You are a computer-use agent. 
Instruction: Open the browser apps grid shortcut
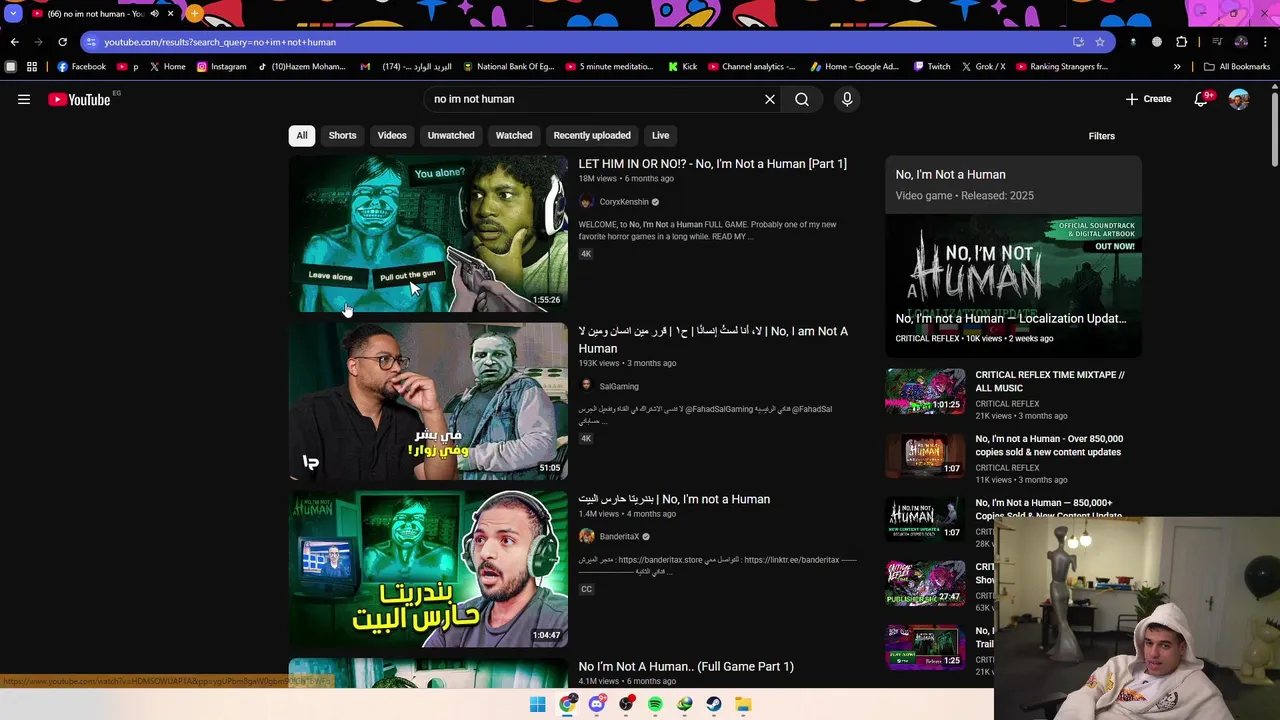(x=32, y=67)
